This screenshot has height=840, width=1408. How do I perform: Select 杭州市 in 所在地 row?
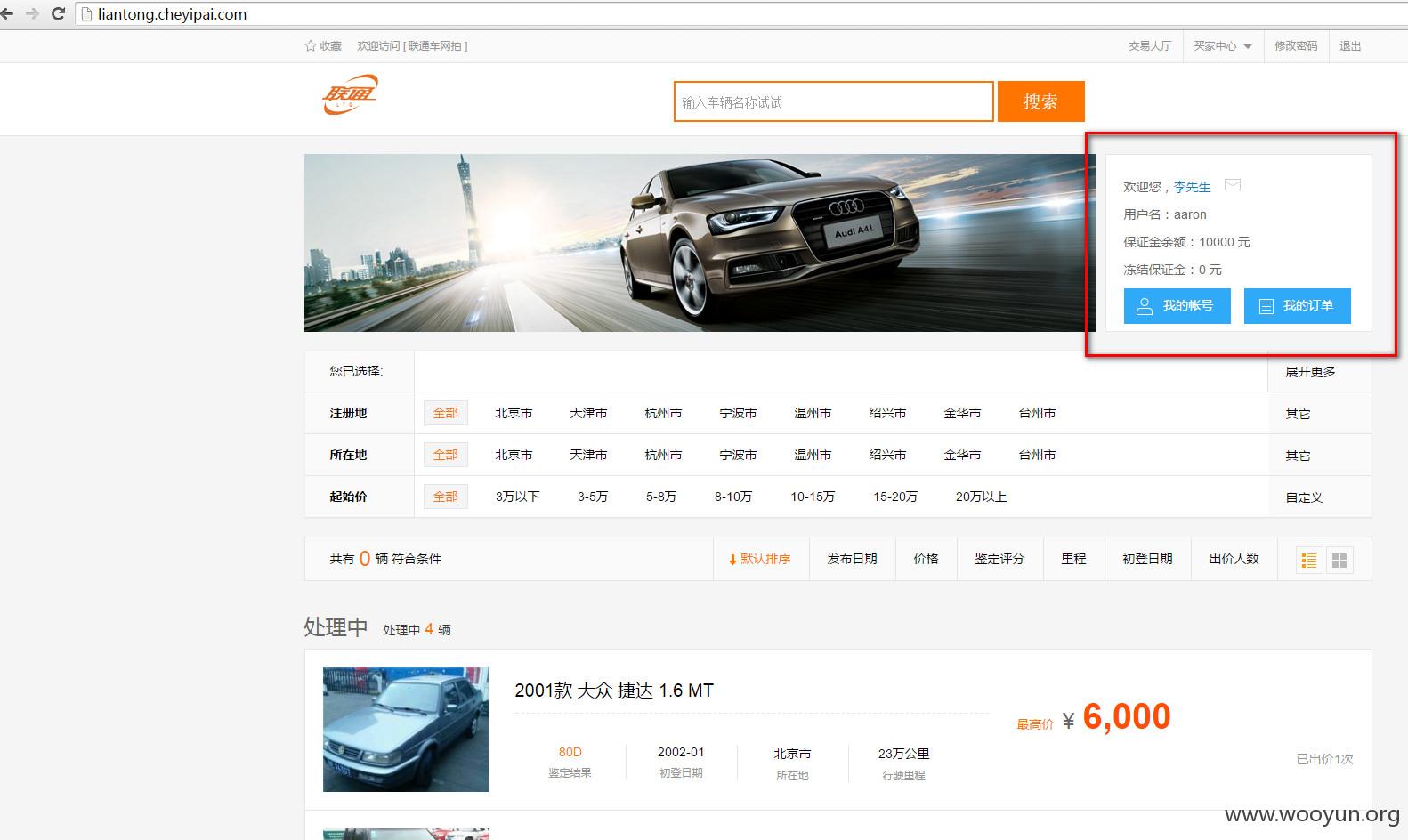coord(663,455)
